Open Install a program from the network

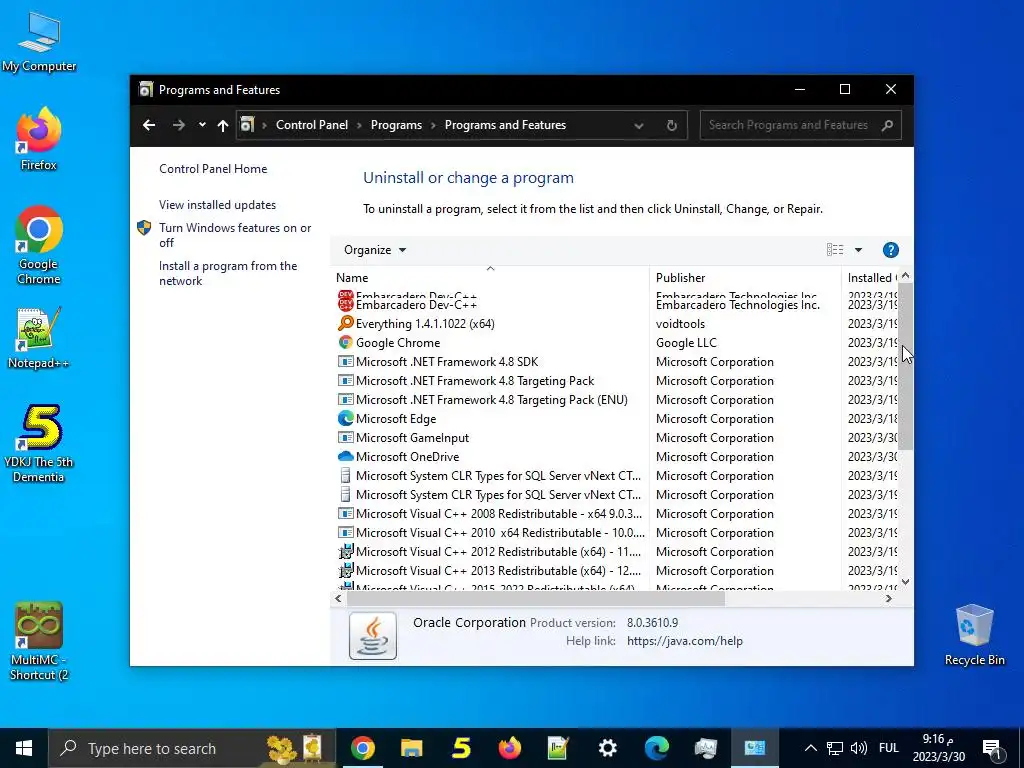coord(228,274)
